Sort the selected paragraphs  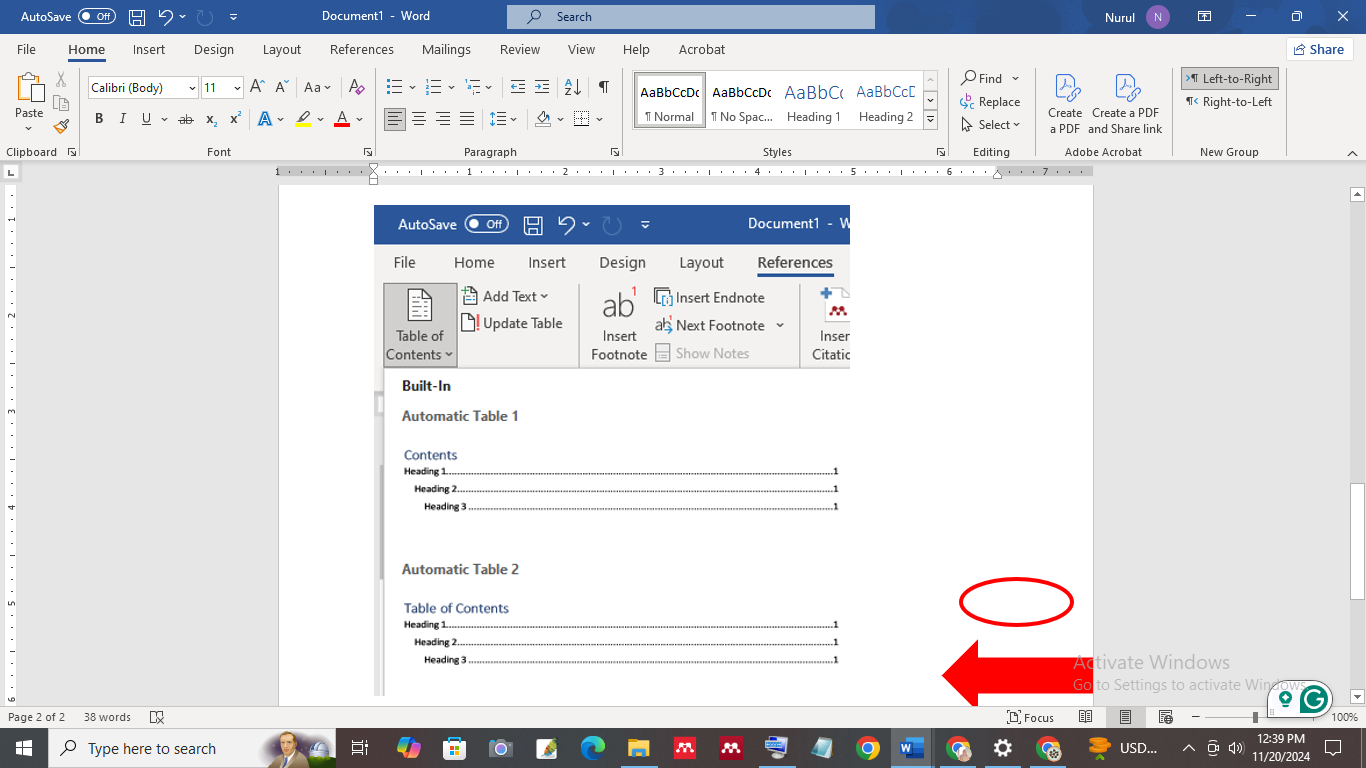coord(572,88)
